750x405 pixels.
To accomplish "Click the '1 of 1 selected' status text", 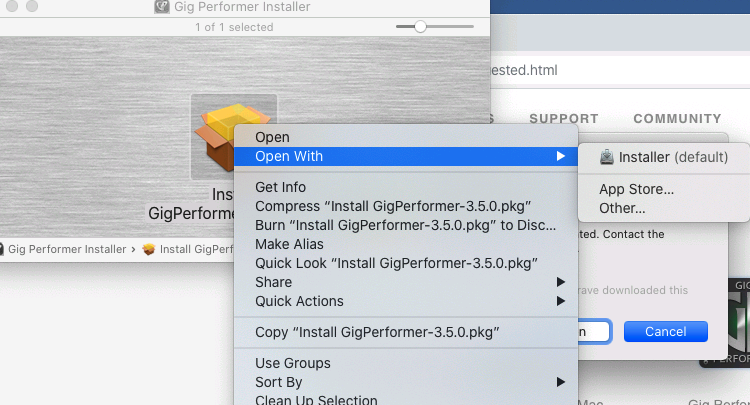I will click(234, 27).
